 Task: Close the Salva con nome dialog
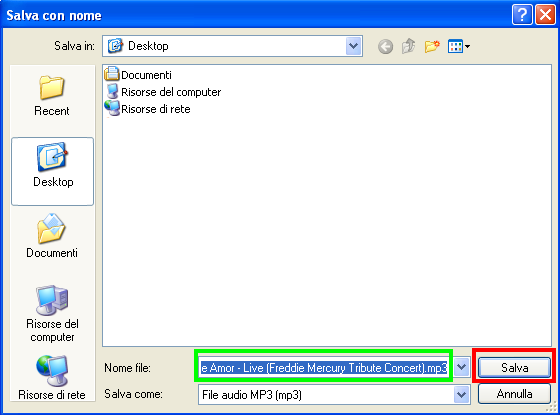pos(545,15)
